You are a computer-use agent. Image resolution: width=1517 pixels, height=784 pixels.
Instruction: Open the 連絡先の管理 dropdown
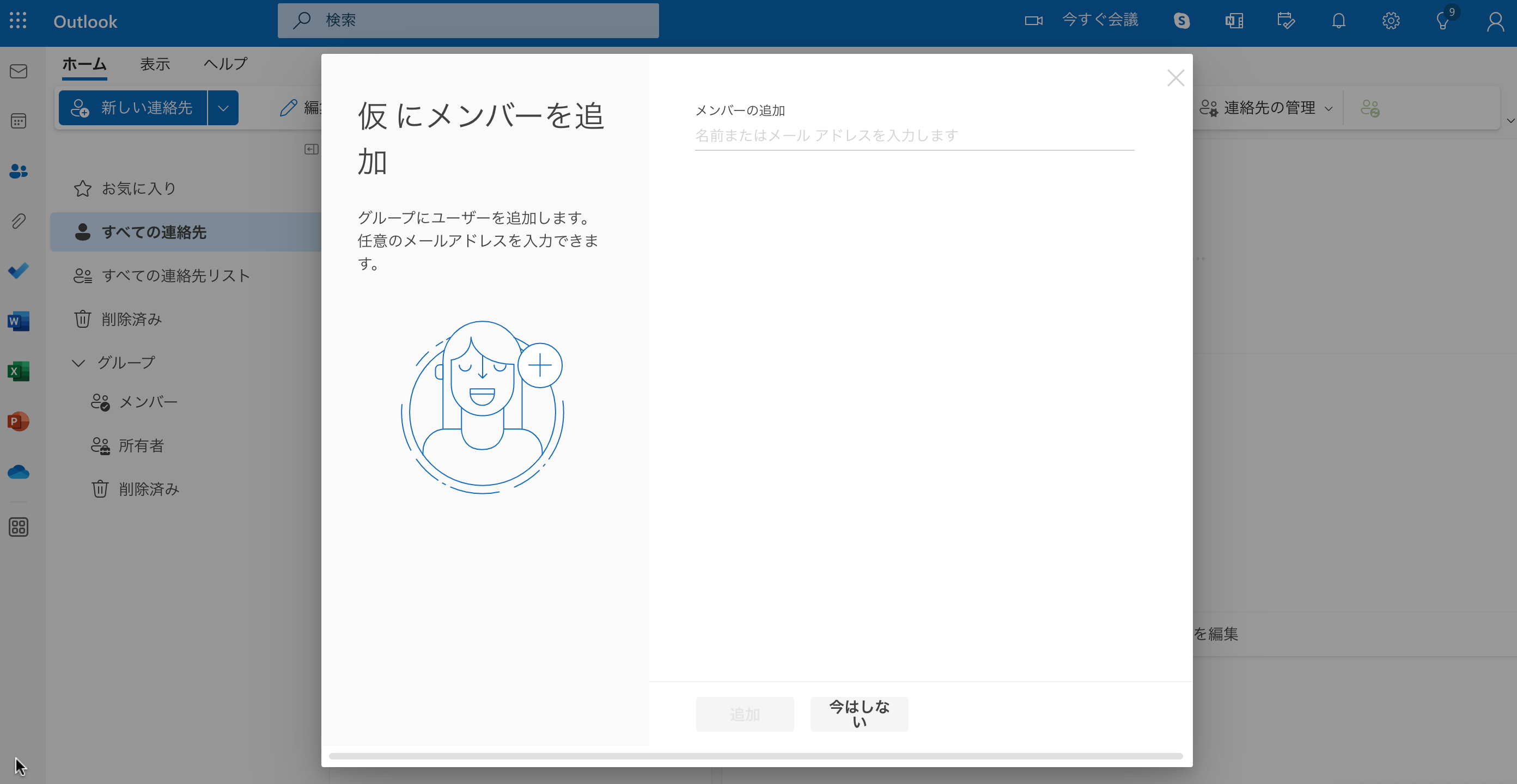tap(1266, 108)
